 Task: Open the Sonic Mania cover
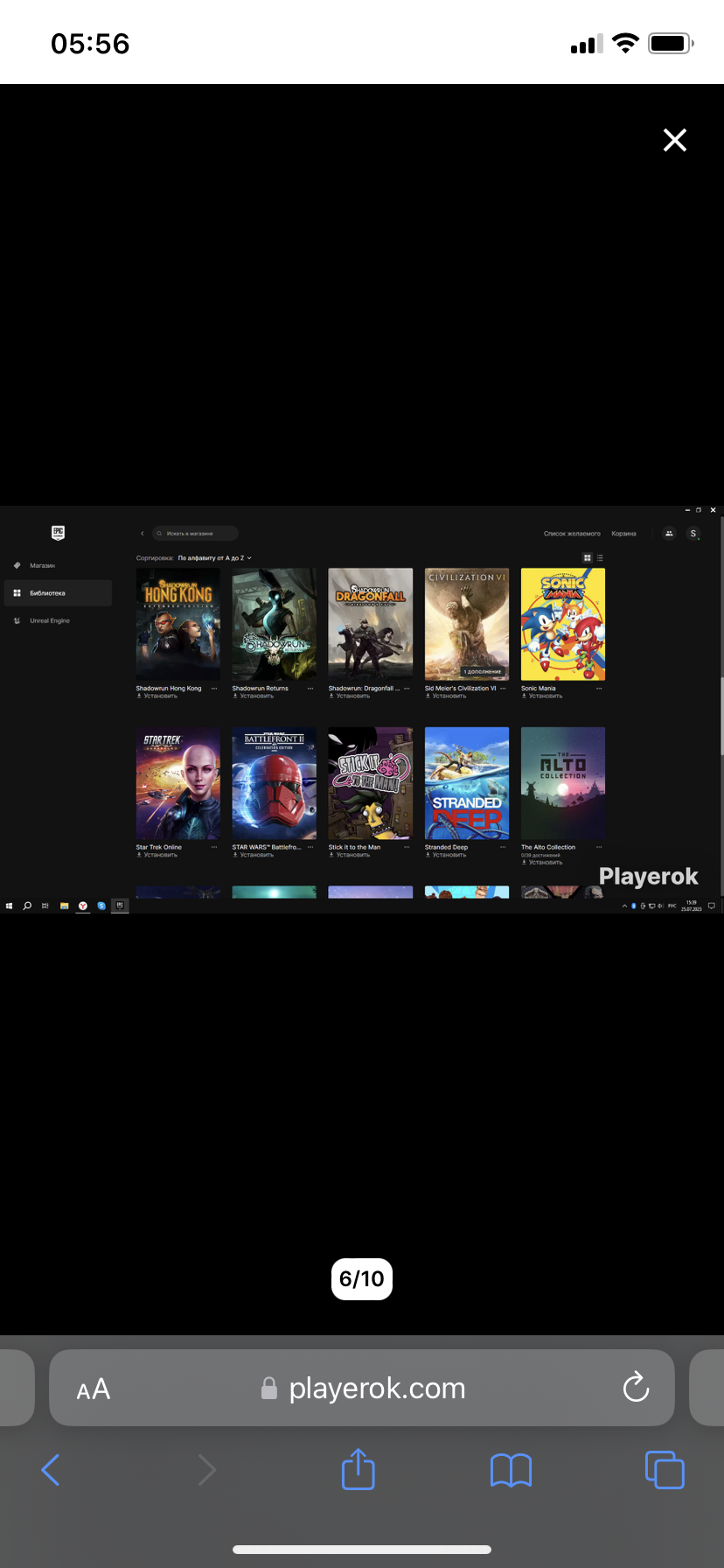pos(563,624)
